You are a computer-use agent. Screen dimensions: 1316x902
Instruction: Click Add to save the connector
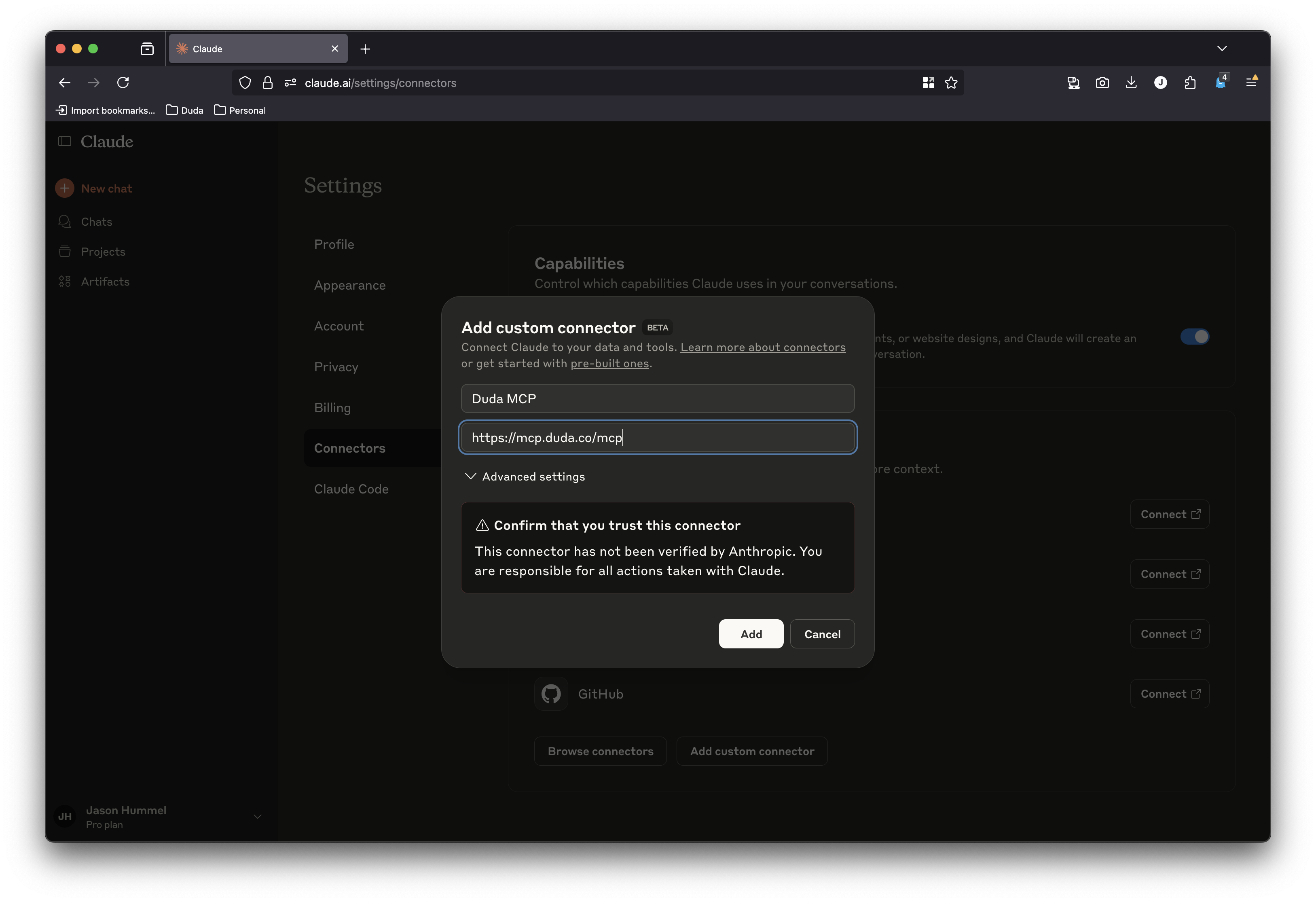pyautogui.click(x=751, y=633)
